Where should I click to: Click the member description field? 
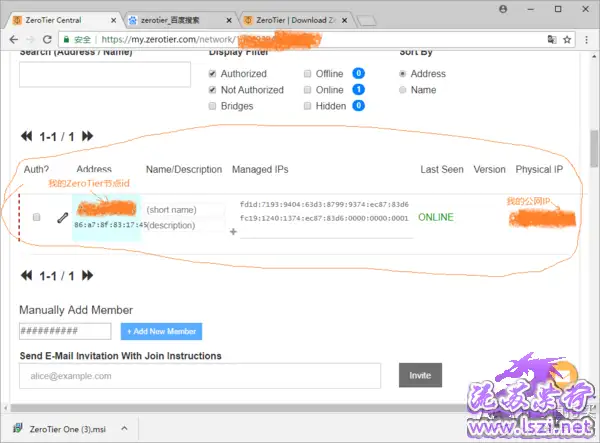coord(184,225)
